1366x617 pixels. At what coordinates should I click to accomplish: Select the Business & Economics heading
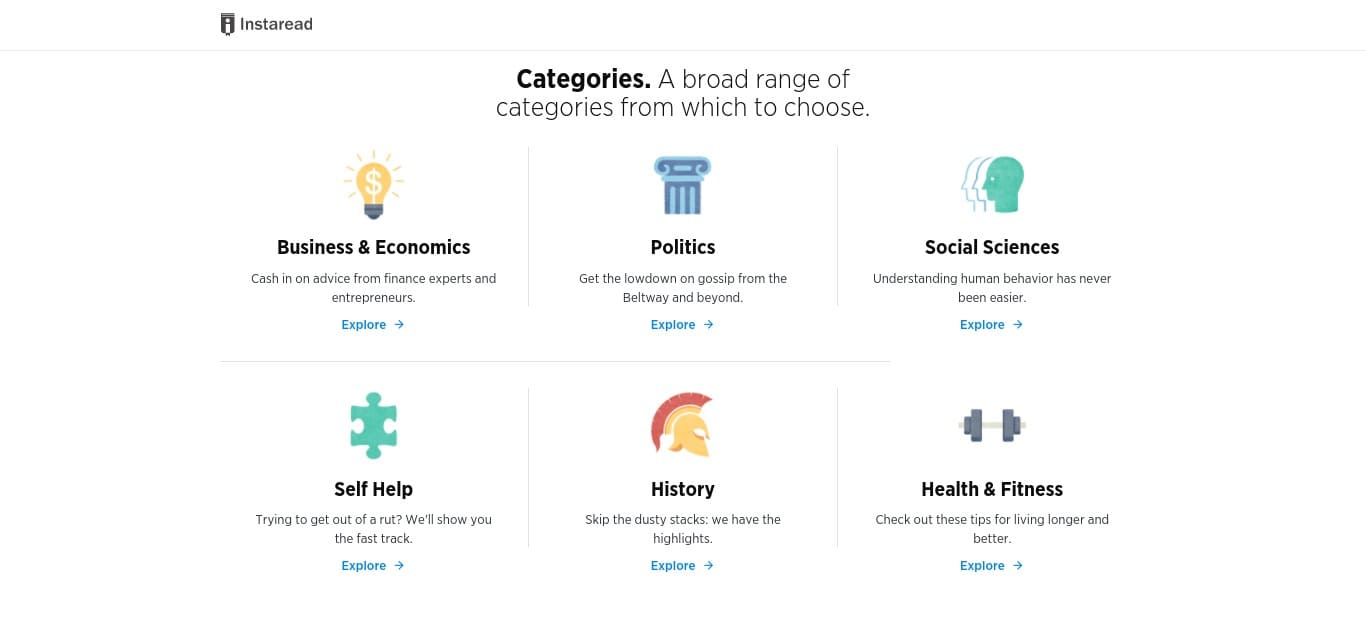pos(373,247)
